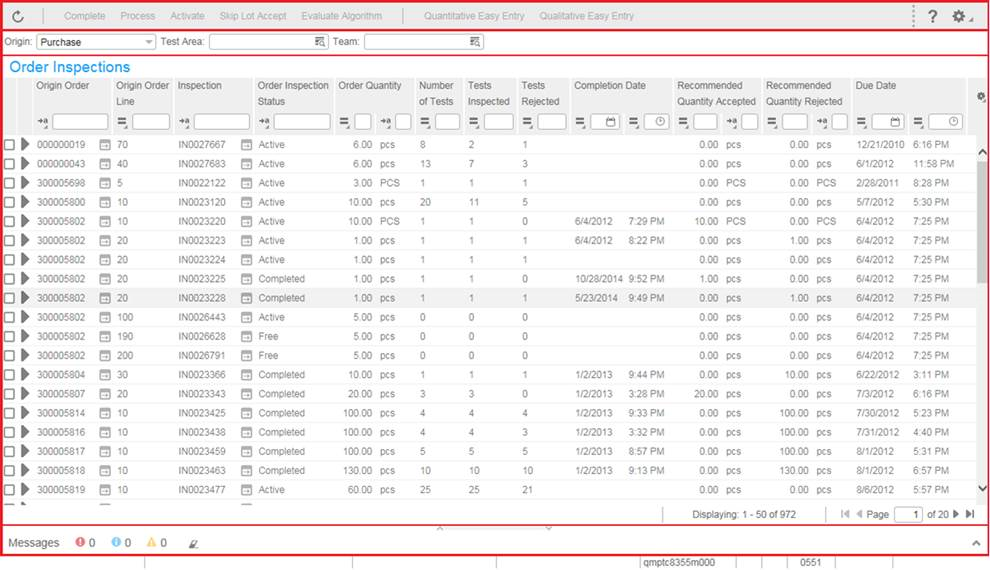Viewport: 990px width, 570px height.
Task: Open details icon for inspection IN0027667
Action: tap(246, 145)
